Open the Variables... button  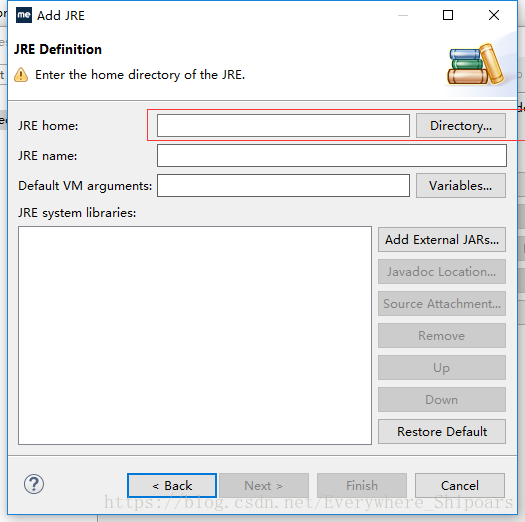point(461,185)
